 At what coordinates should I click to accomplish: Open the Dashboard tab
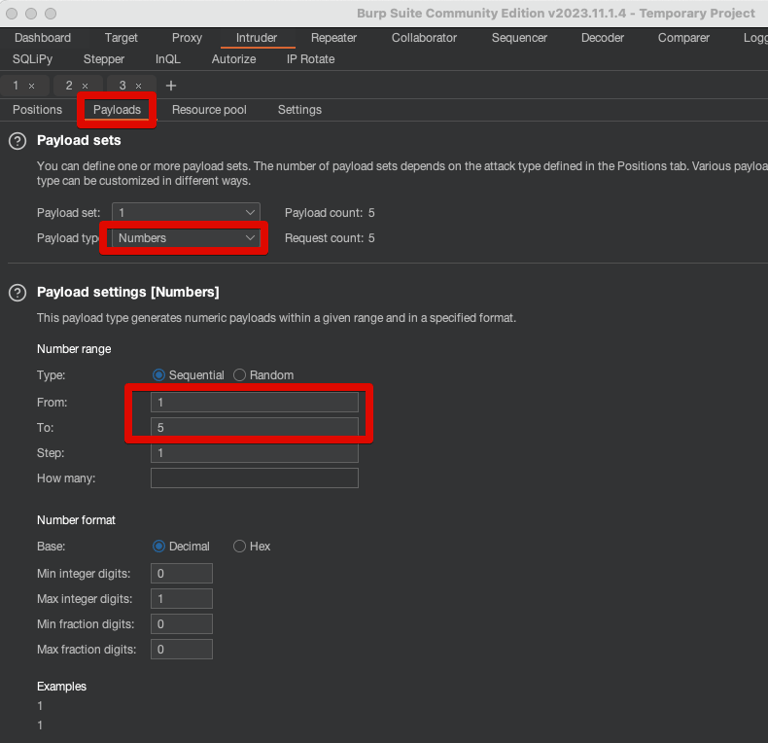coord(43,38)
